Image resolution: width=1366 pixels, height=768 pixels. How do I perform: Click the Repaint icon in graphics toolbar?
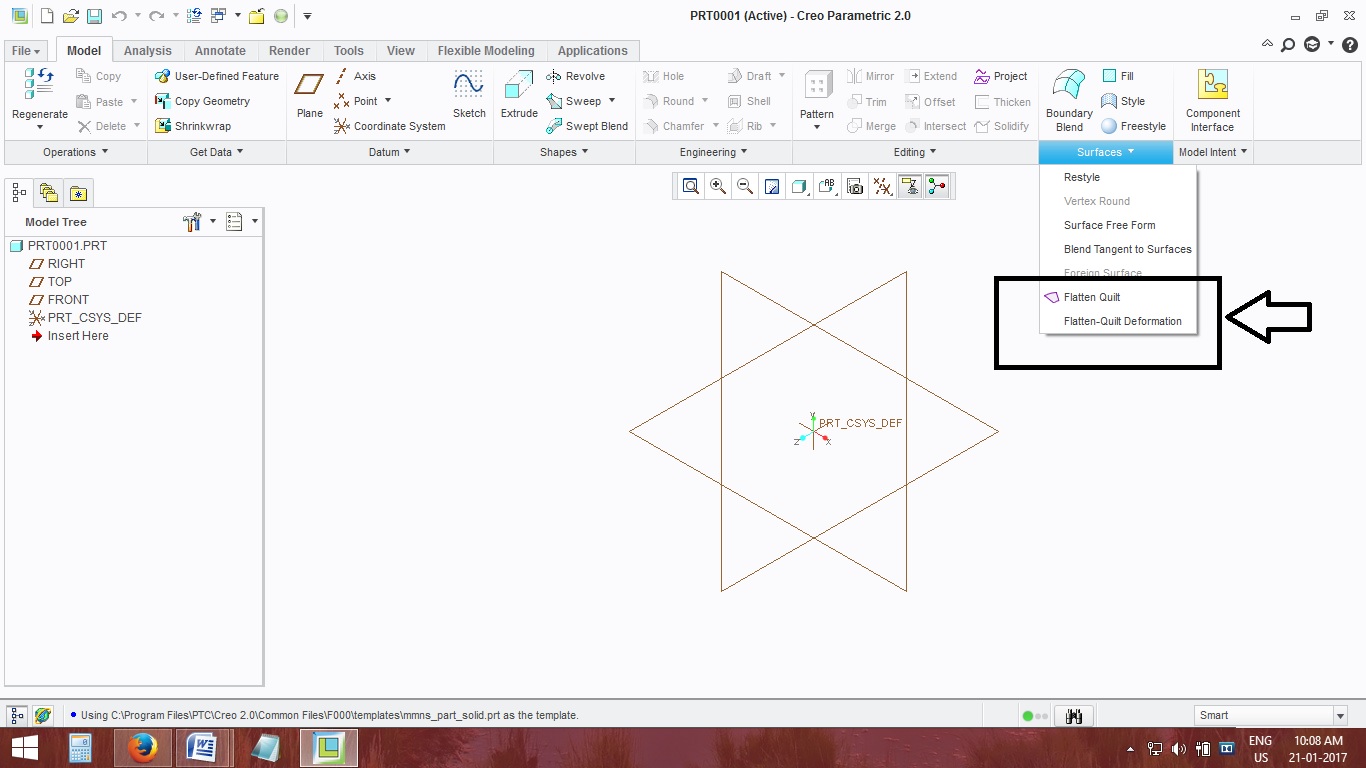click(772, 186)
